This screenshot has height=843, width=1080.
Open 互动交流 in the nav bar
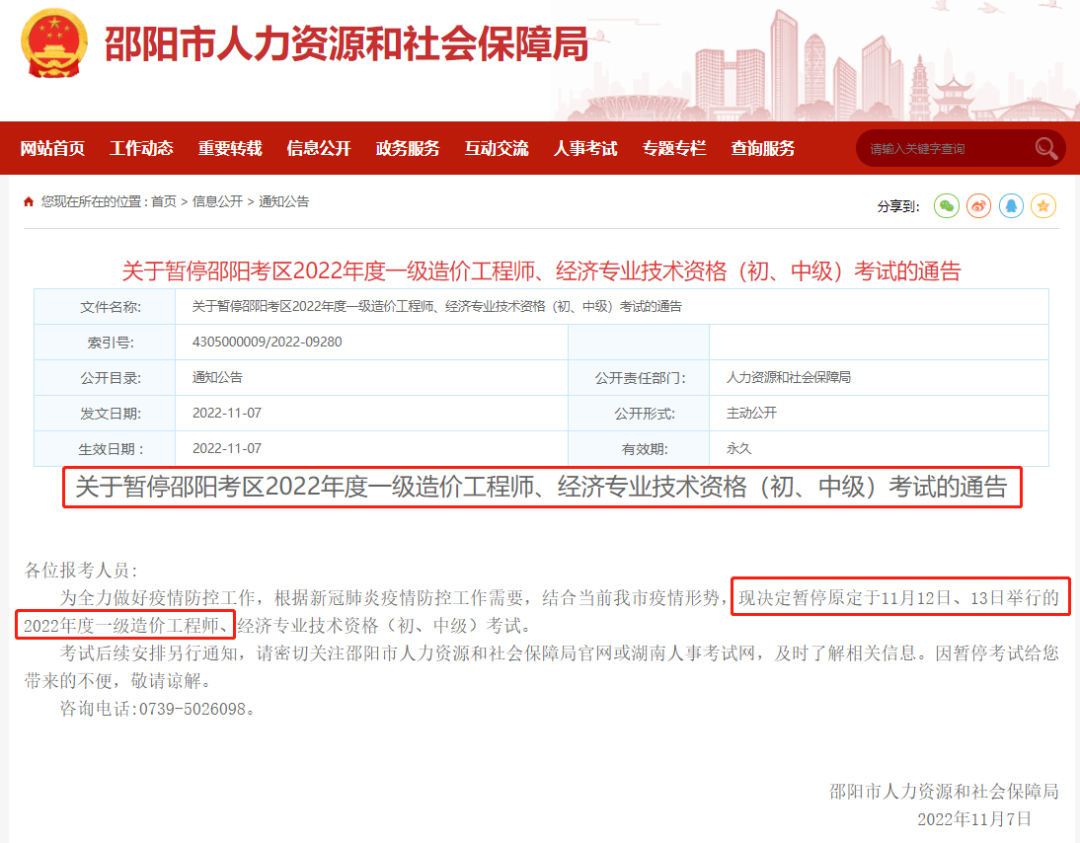coord(496,149)
